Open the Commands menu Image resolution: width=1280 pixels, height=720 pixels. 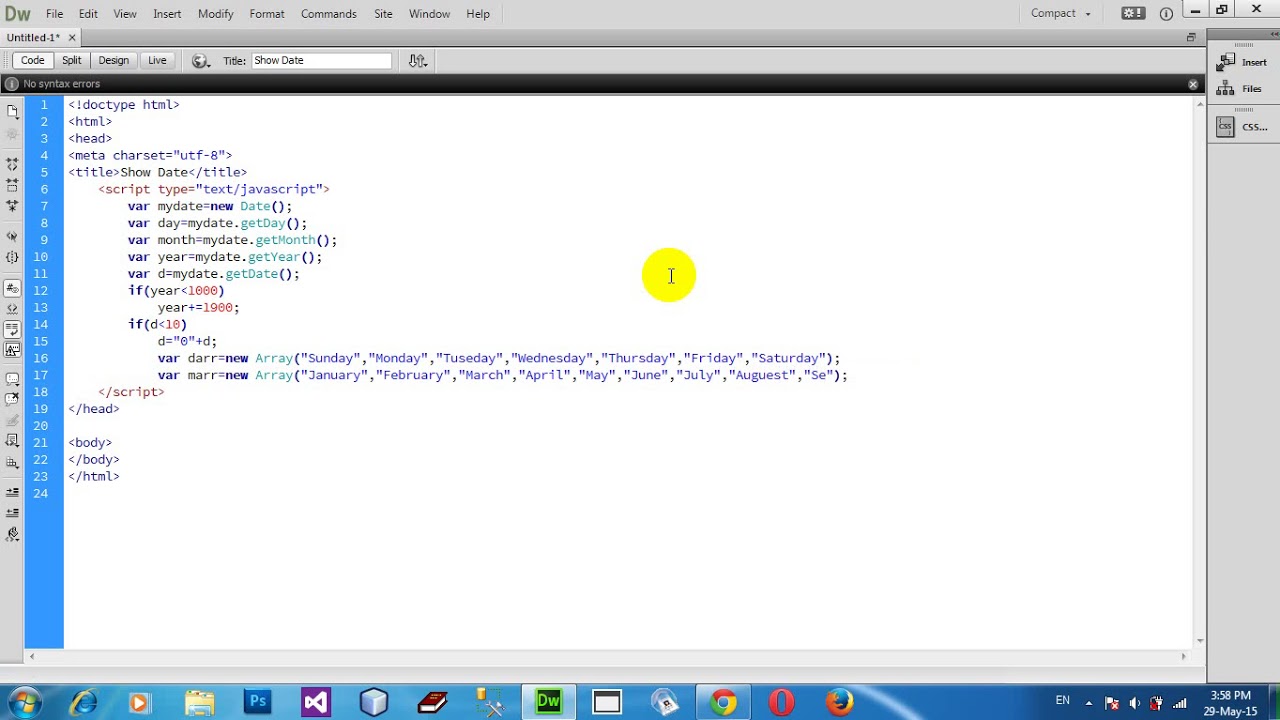pos(329,14)
